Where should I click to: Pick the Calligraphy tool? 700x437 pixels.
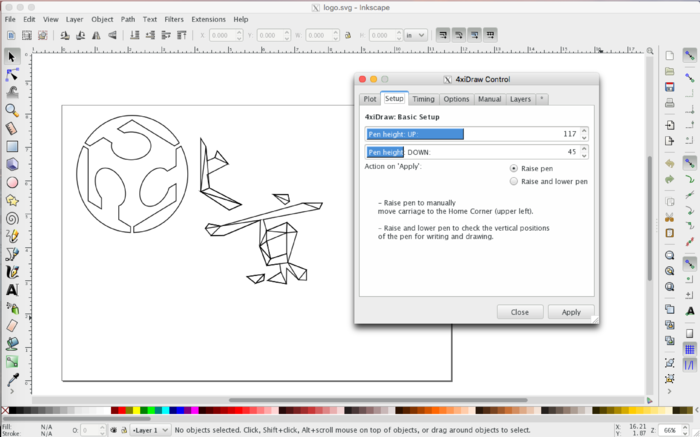pos(12,272)
